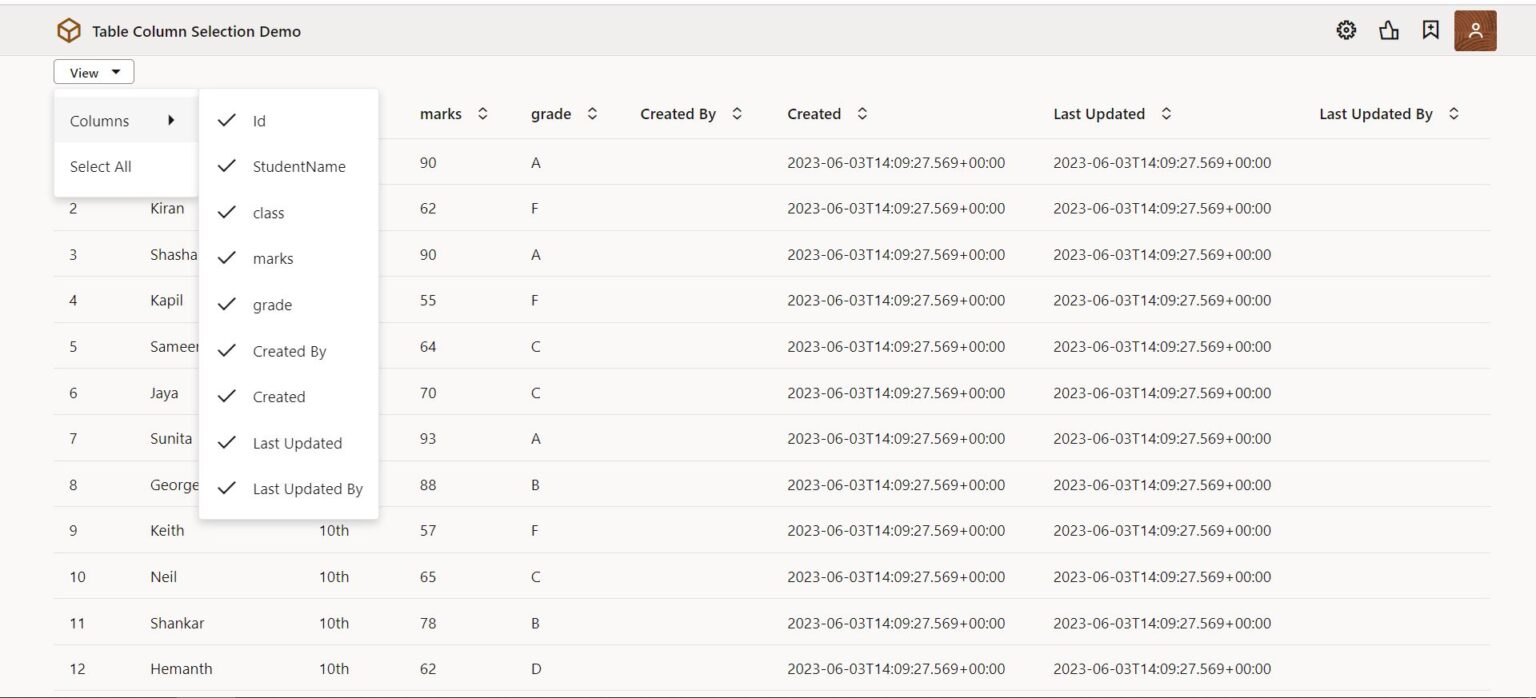Click the thumbs-up like icon

pos(1389,30)
